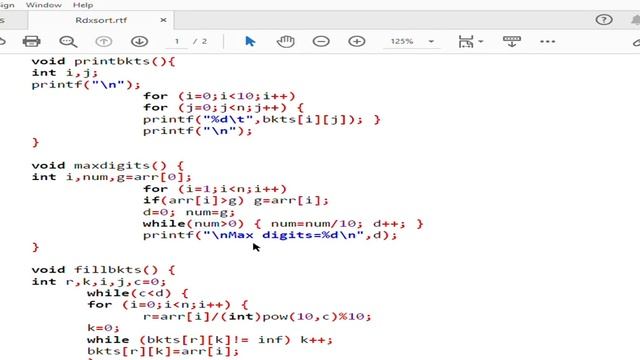Close the Rdxsort.rtf tab
Image resolution: width=640 pixels, height=360 pixels.
163,20
